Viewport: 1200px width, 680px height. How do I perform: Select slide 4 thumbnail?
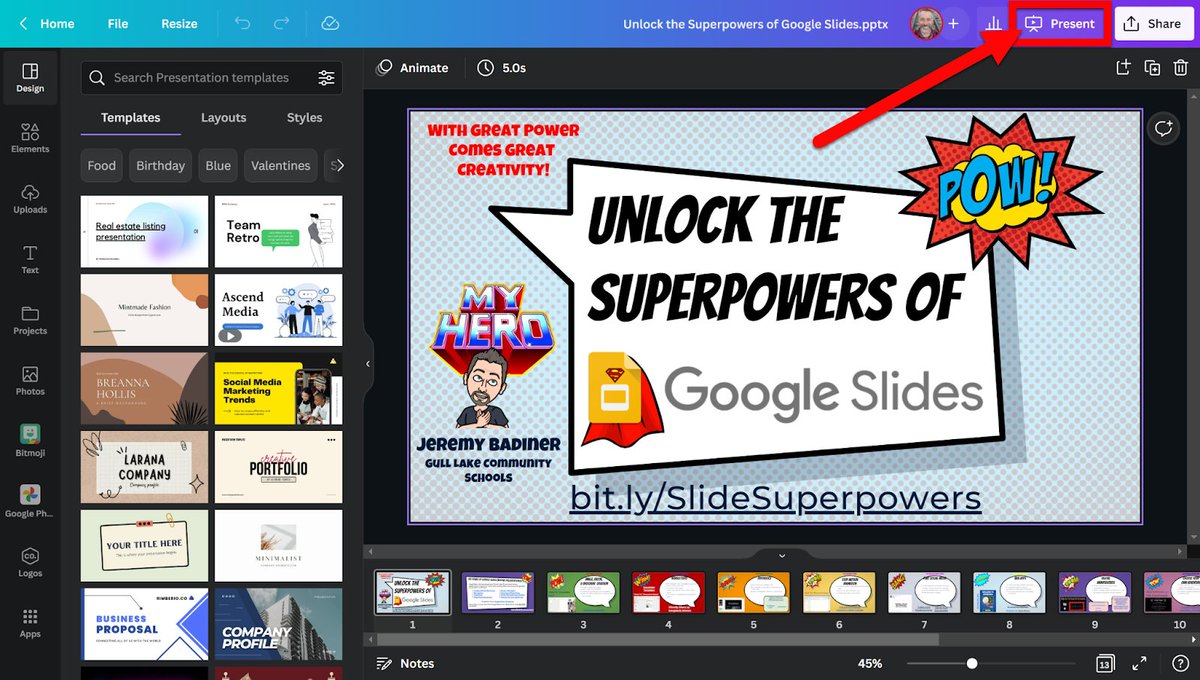coord(667,593)
